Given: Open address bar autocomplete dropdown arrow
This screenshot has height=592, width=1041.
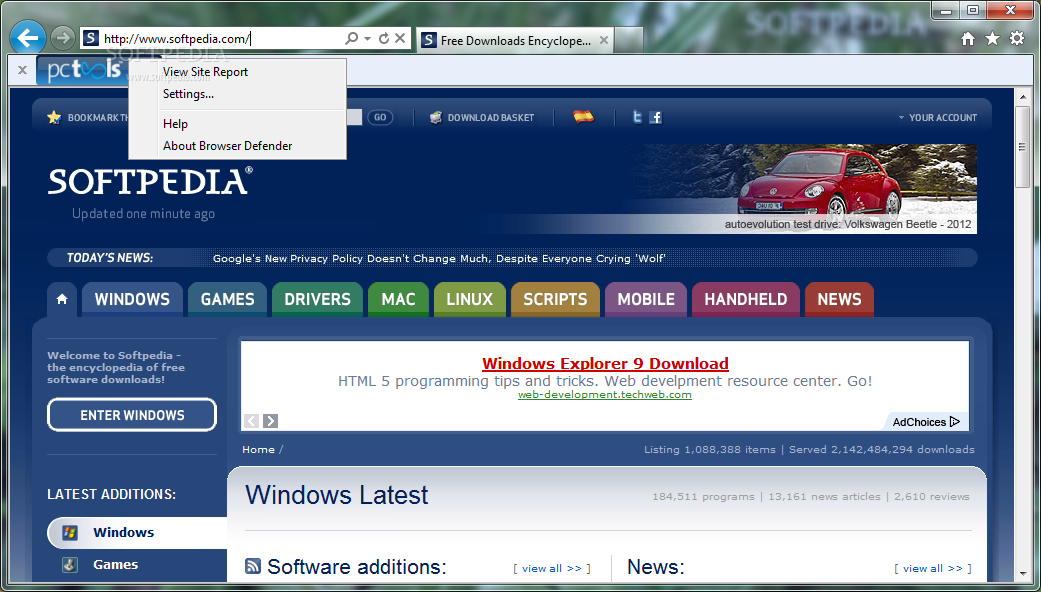Looking at the screenshot, I should (x=367, y=38).
